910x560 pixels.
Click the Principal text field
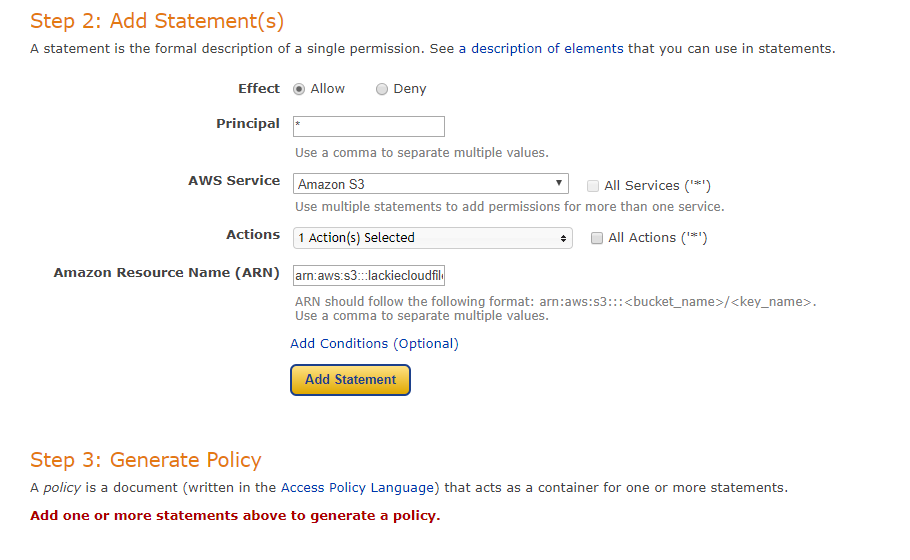tap(368, 126)
